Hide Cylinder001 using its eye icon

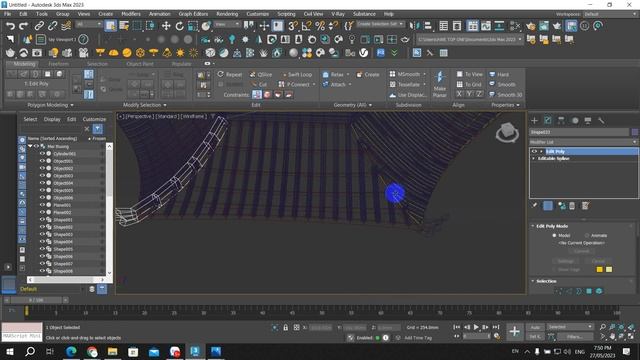(x=42, y=154)
